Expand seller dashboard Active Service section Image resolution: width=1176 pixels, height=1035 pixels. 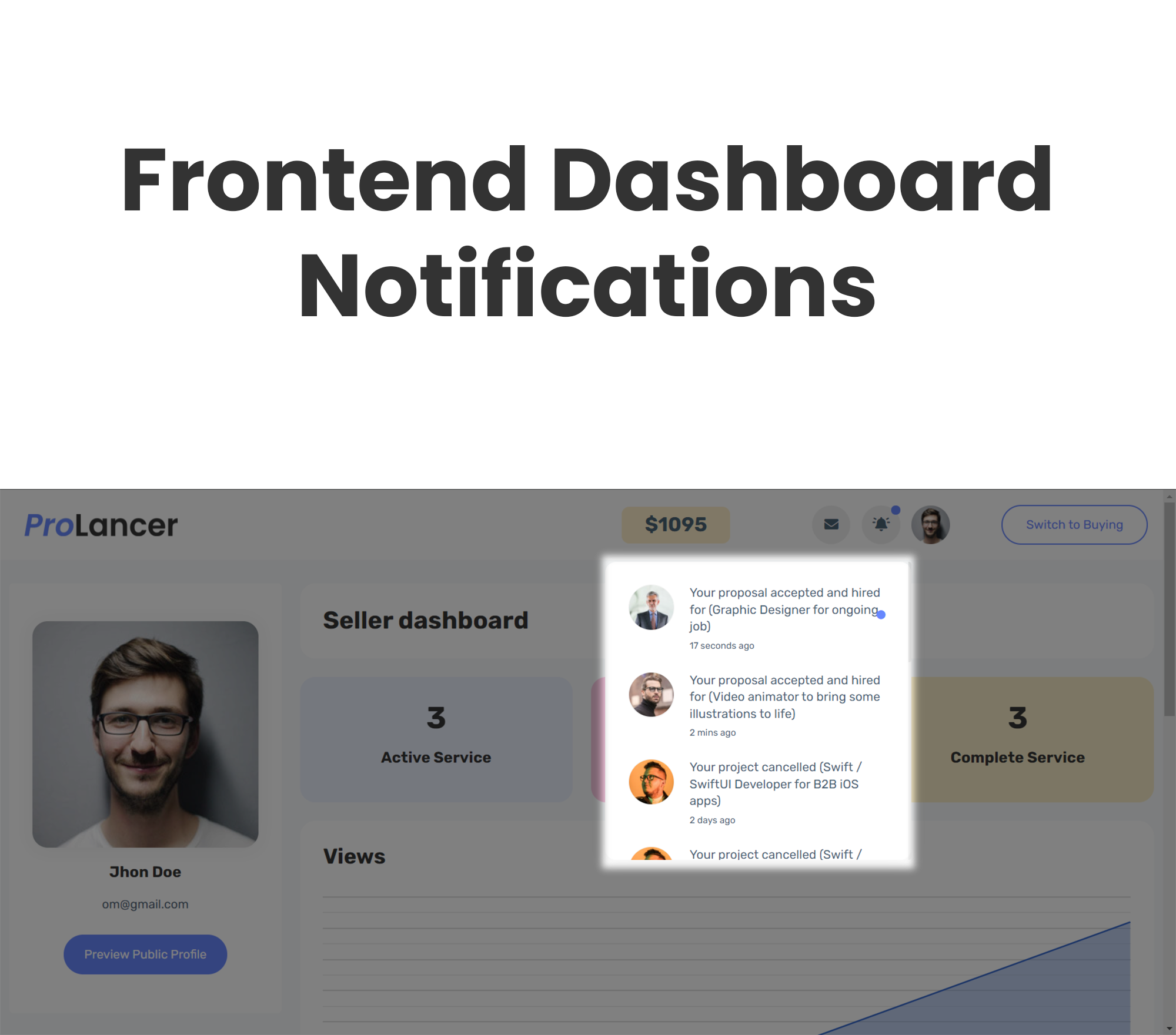coord(437,735)
